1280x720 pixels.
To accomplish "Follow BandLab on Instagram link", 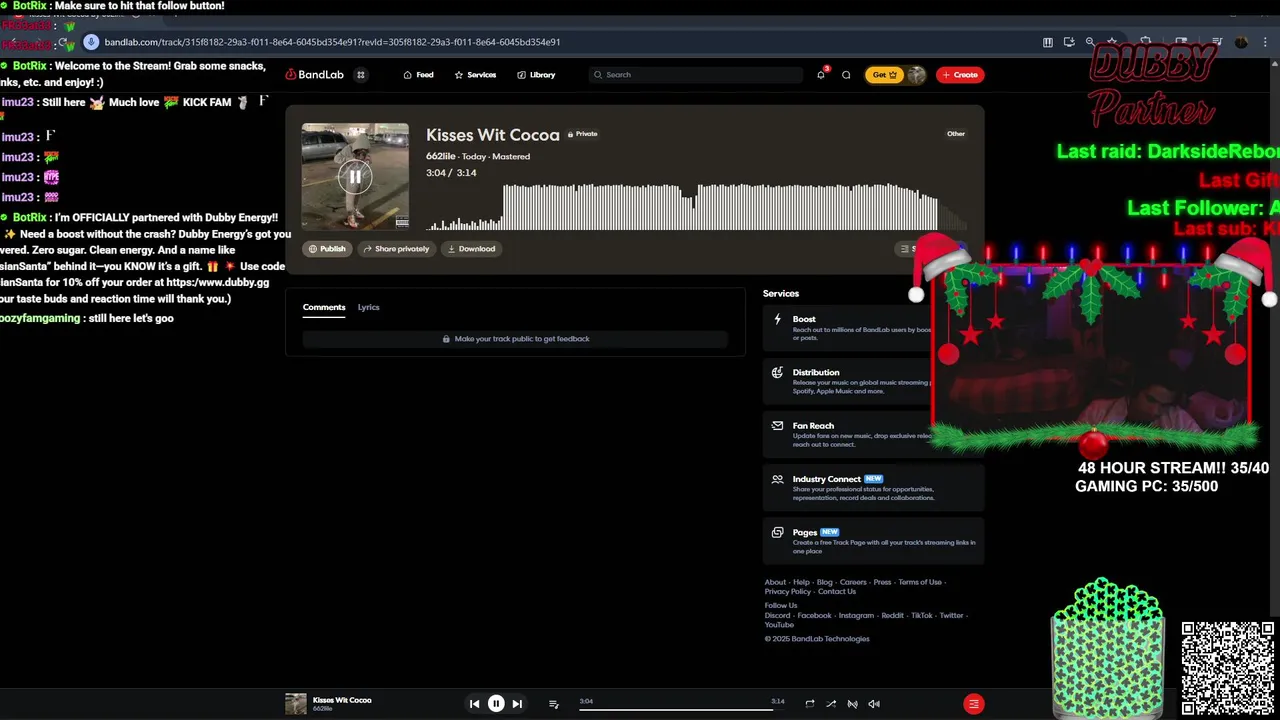I will coord(856,616).
